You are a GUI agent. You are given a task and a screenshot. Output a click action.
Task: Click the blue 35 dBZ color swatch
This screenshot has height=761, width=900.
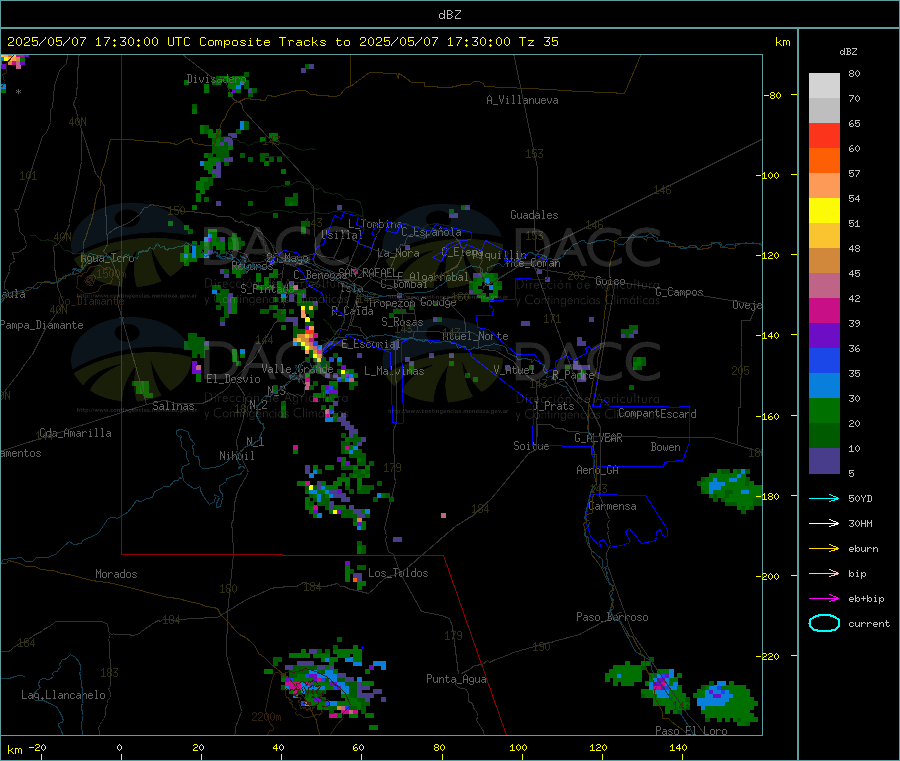(x=824, y=360)
